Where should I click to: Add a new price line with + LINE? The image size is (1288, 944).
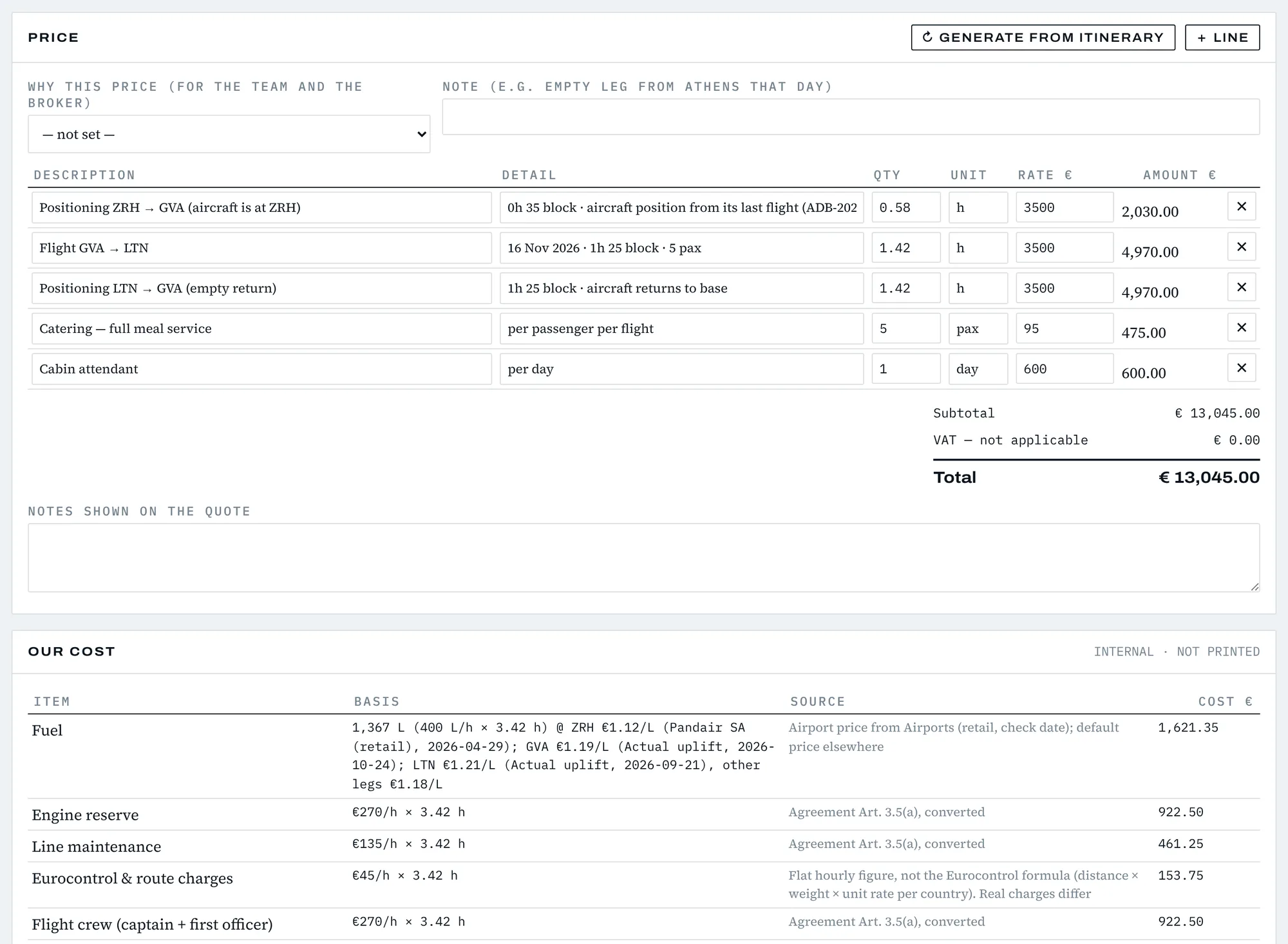[1222, 37]
